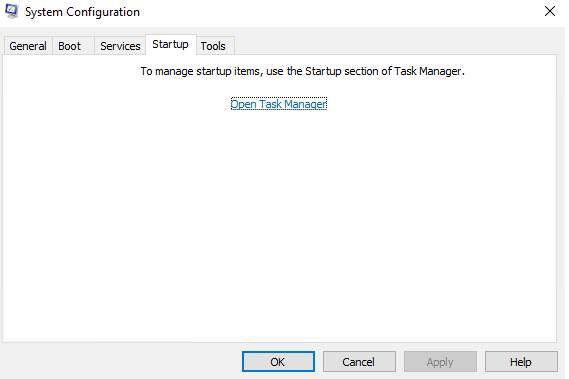Viewport: 569px width, 379px height.
Task: Click the Startup tab label
Action: click(x=170, y=44)
